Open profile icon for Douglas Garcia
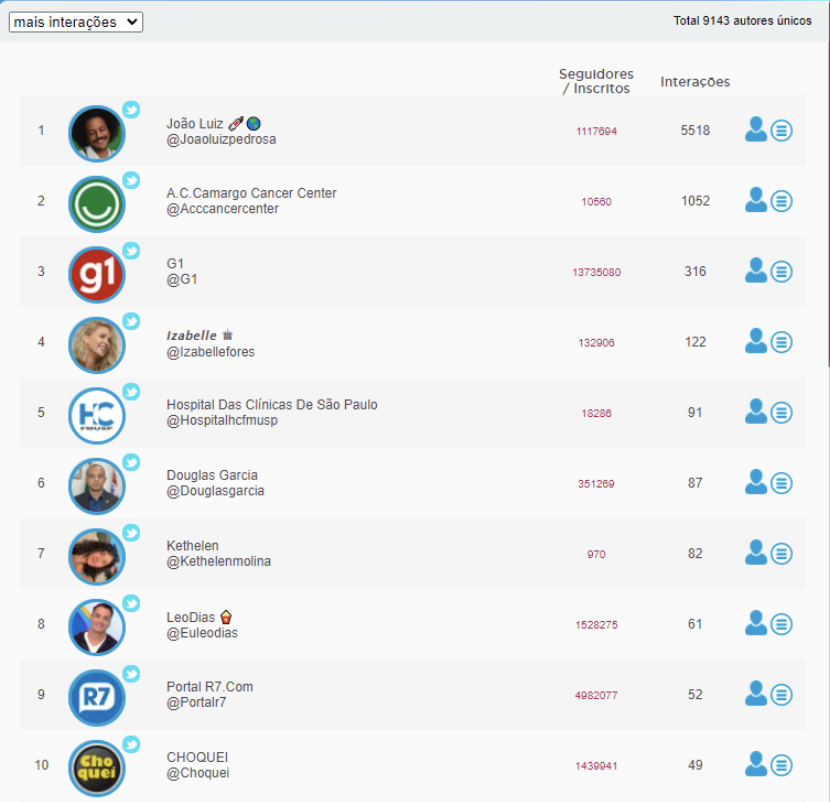This screenshot has height=802, width=830. [755, 482]
